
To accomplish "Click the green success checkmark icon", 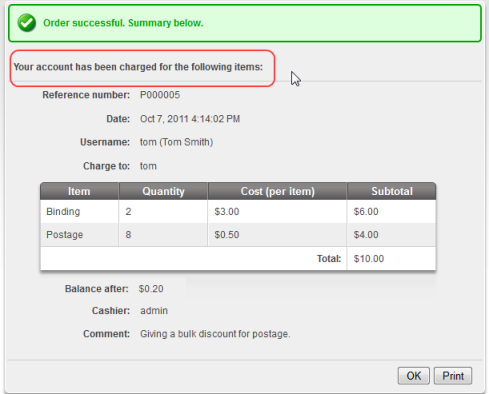I will pos(27,23).
